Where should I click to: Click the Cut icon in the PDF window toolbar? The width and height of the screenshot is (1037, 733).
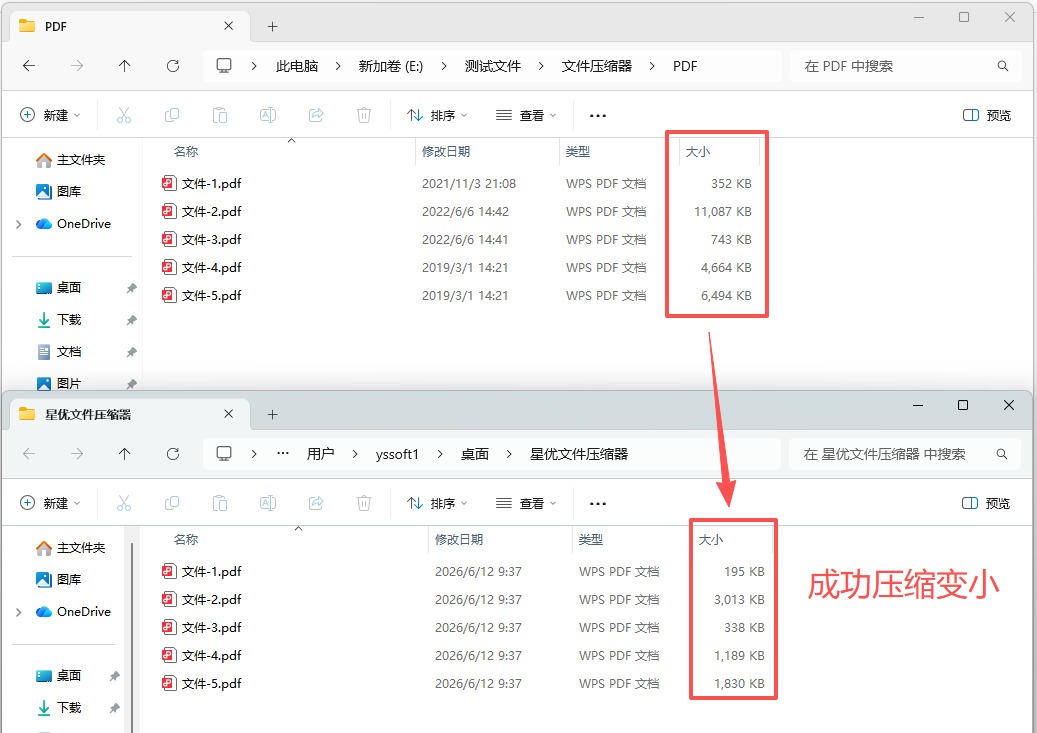124,115
